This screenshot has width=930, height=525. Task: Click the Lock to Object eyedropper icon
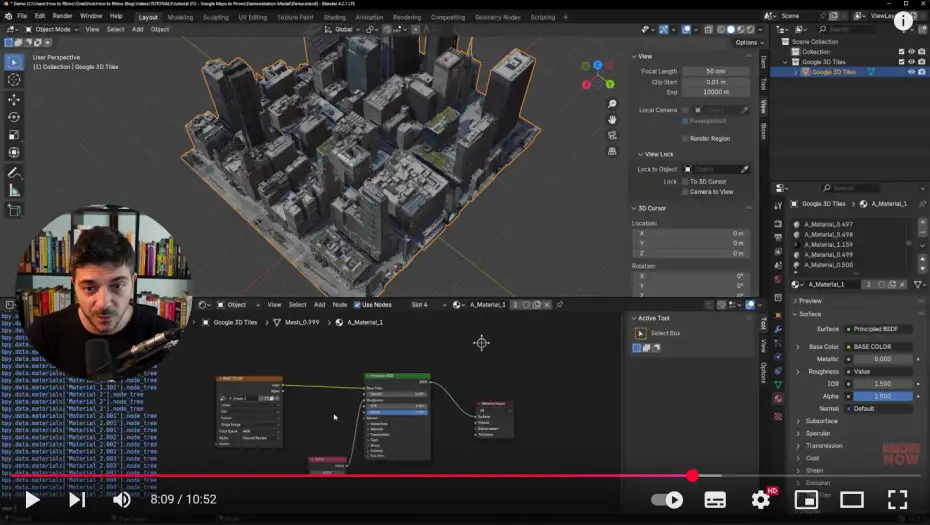744,170
